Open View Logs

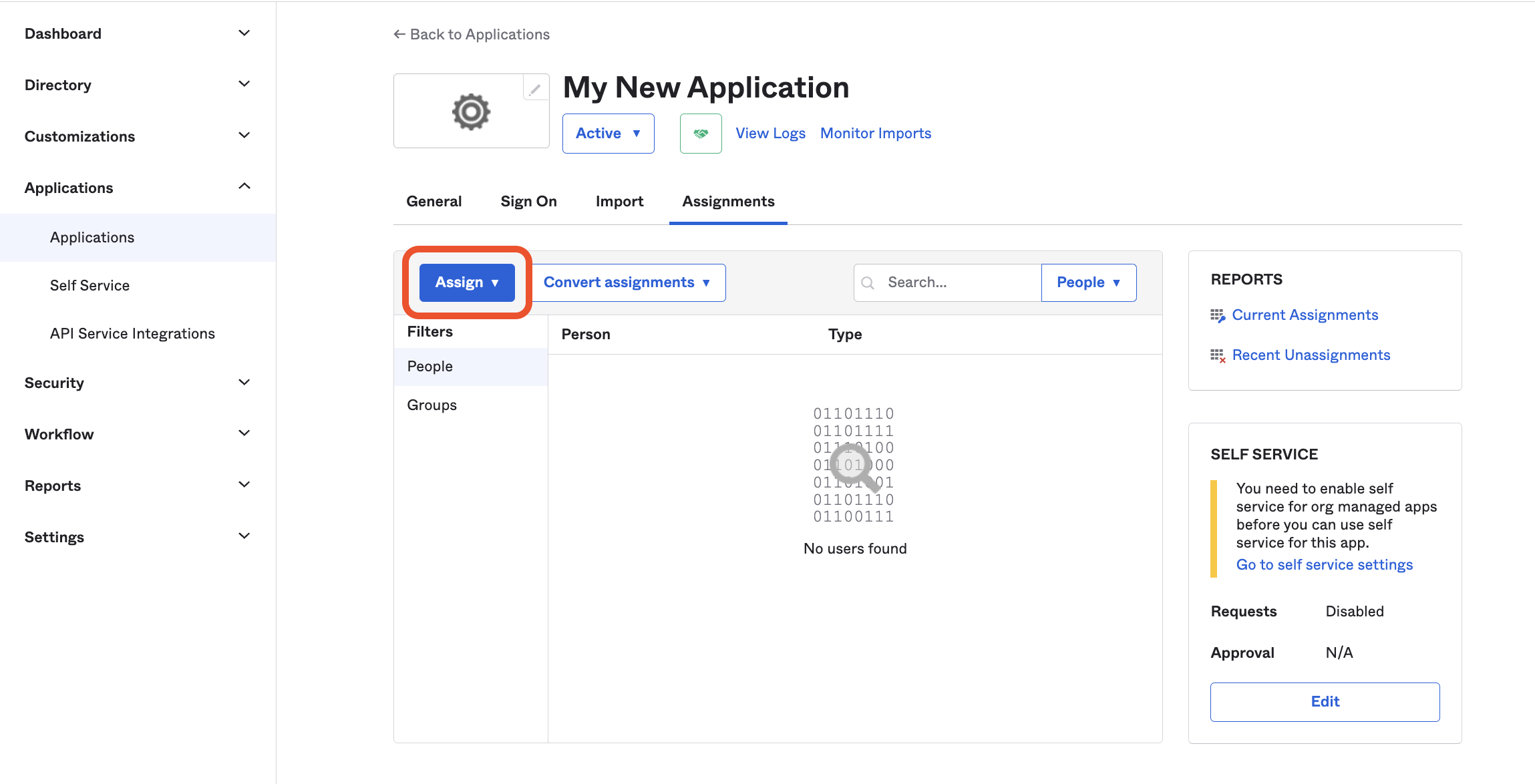pos(770,133)
